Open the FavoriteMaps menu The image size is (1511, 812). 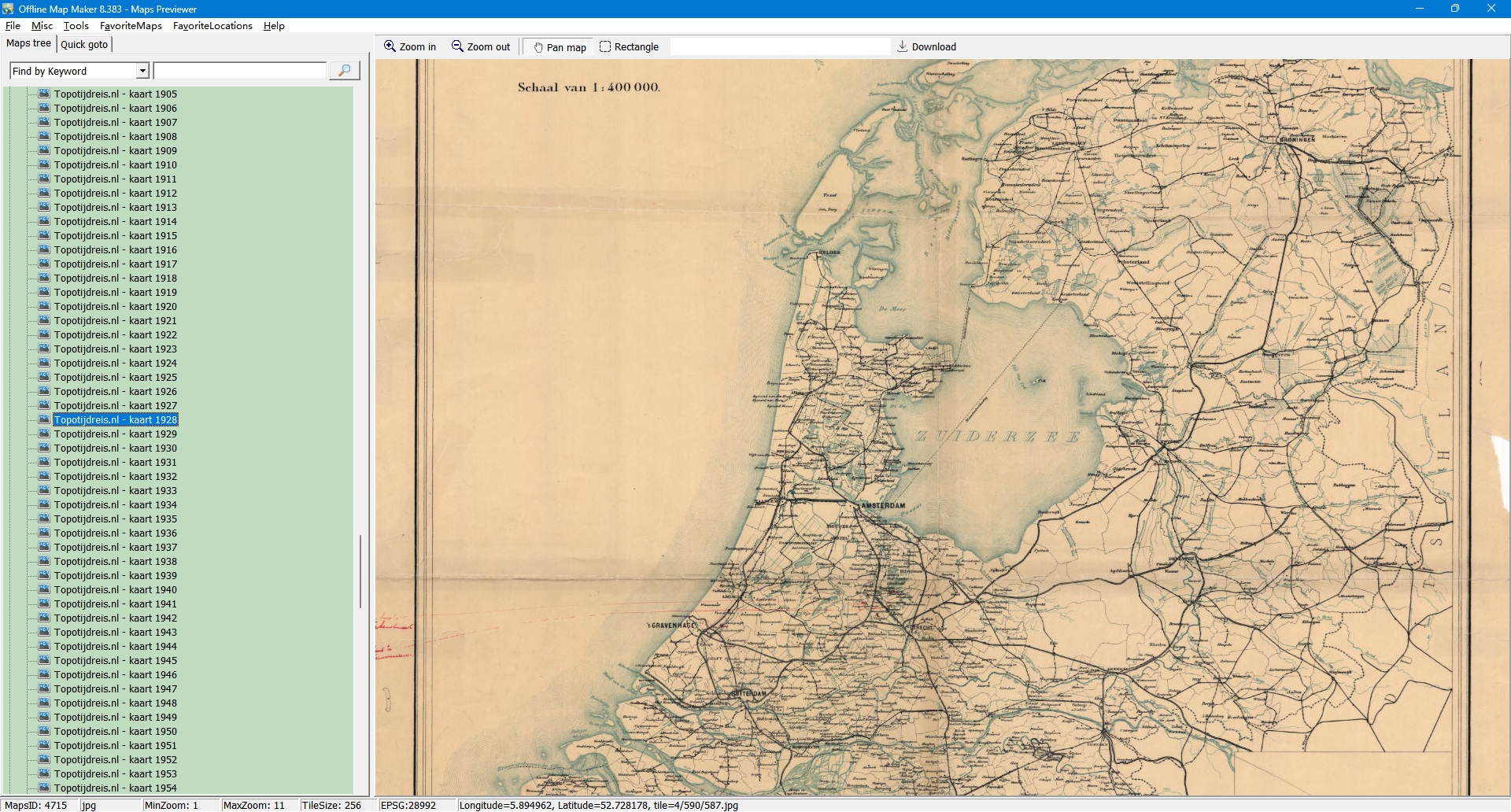(x=131, y=26)
